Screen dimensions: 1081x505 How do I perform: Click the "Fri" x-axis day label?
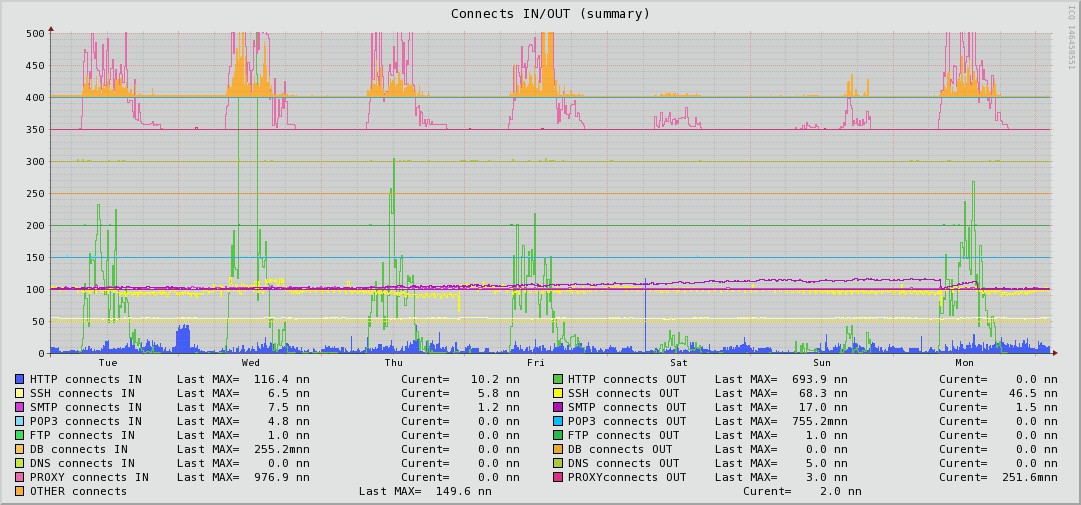coord(536,363)
